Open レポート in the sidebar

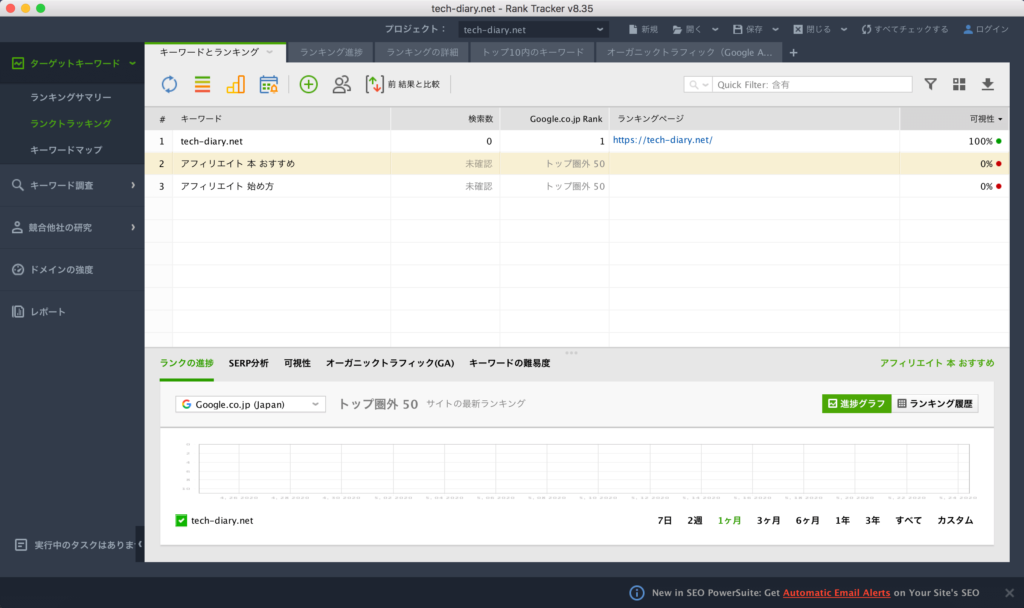point(72,312)
